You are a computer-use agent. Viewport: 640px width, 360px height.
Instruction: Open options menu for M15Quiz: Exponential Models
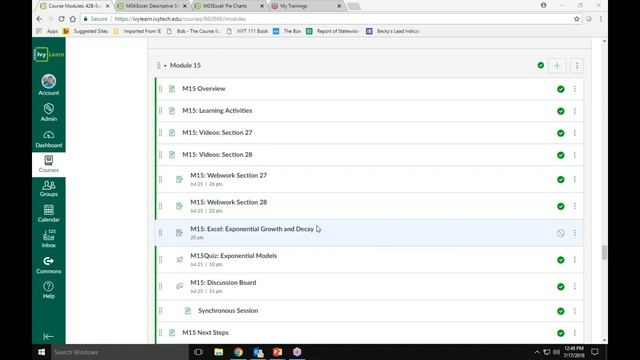(575, 260)
